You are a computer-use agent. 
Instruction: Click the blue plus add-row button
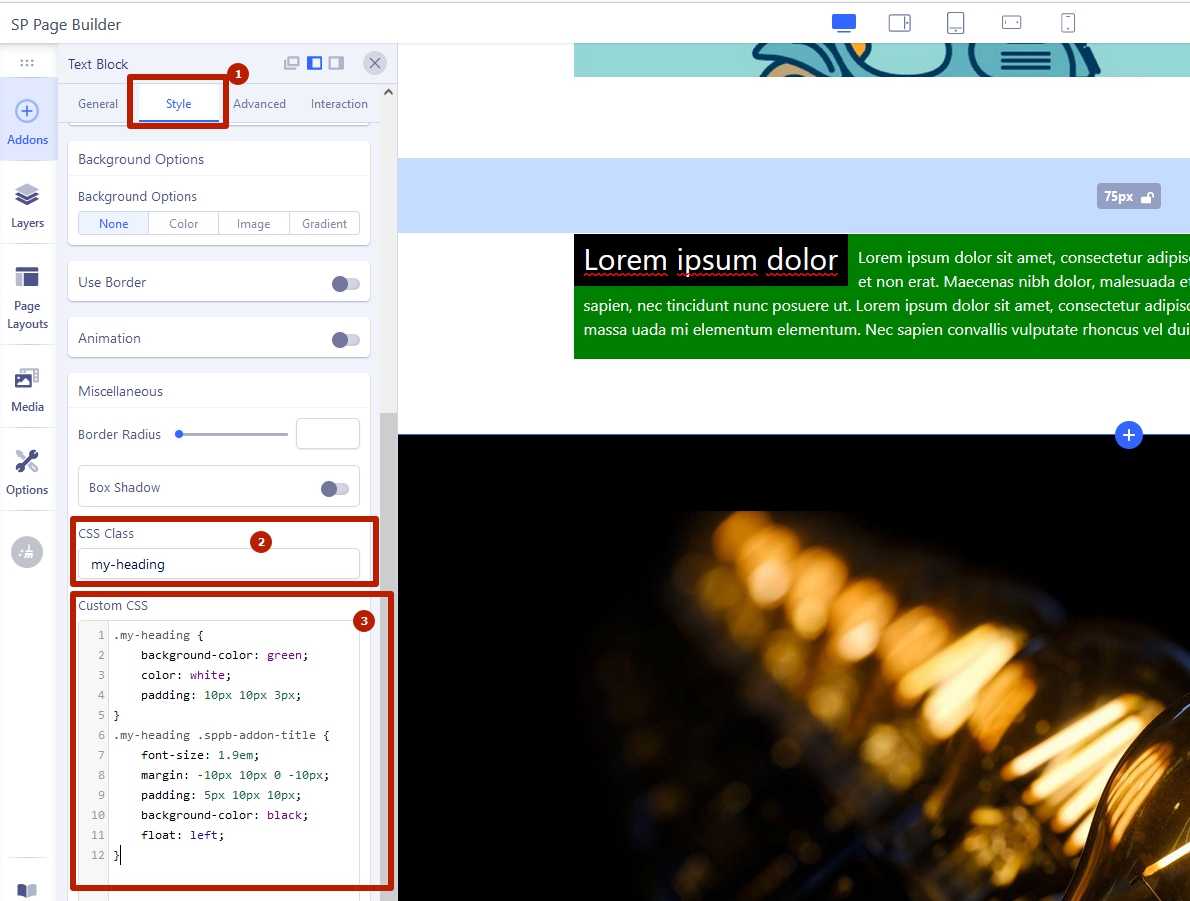(x=1128, y=435)
